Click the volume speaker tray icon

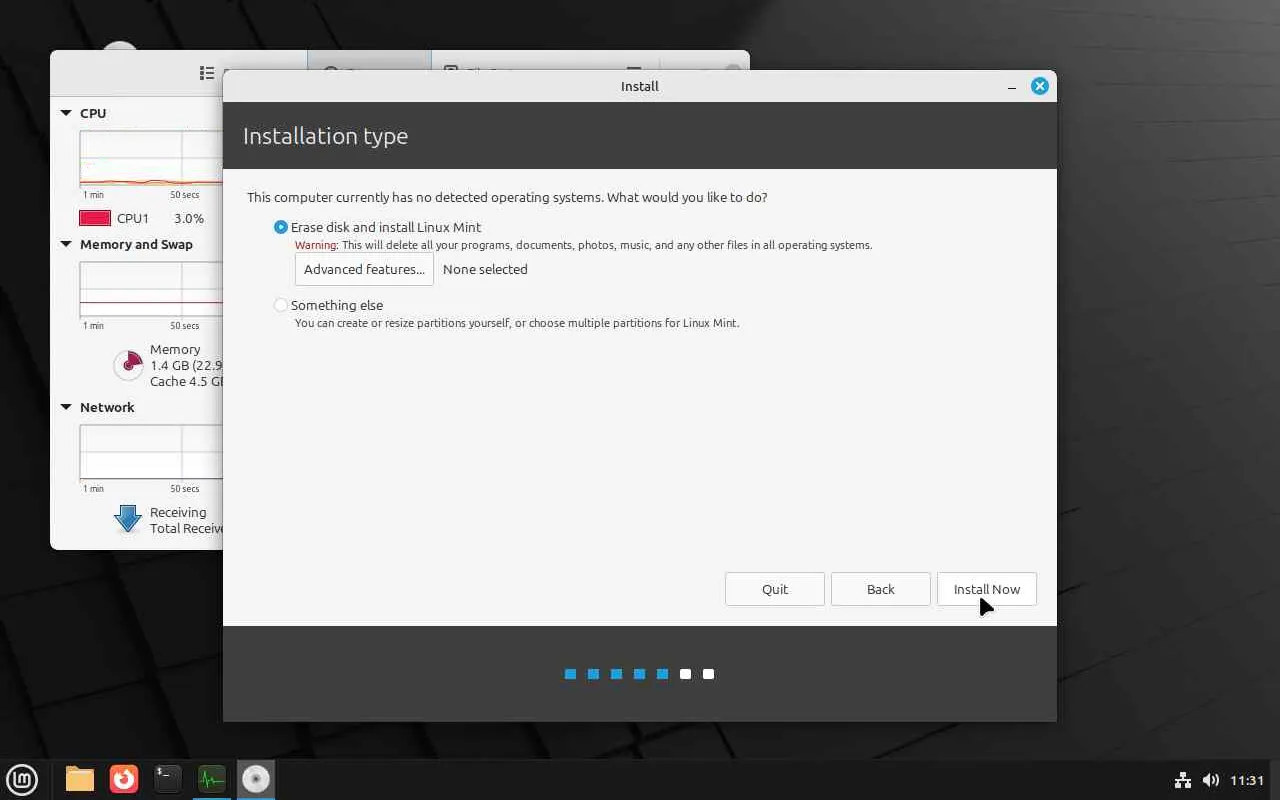click(x=1210, y=780)
